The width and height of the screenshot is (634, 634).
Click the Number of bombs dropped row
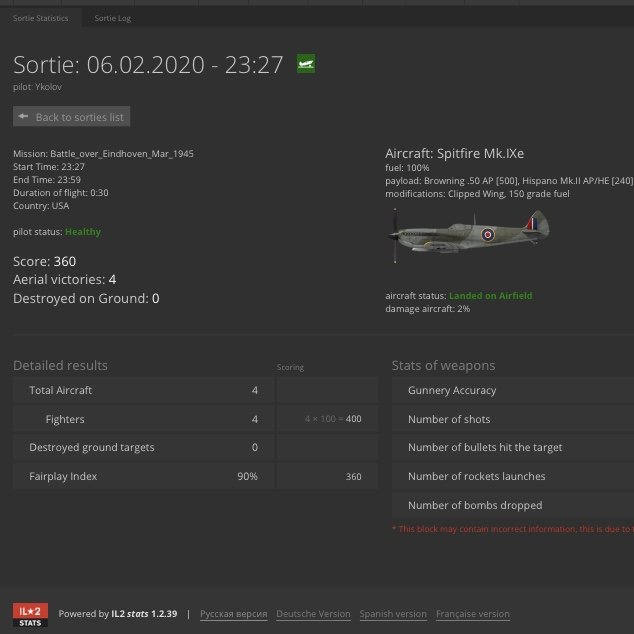tap(513, 505)
